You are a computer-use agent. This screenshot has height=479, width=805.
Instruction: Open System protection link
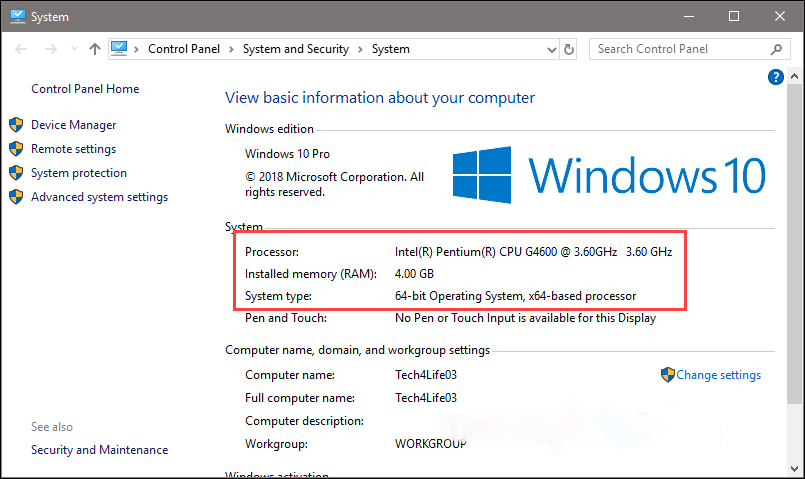point(78,173)
